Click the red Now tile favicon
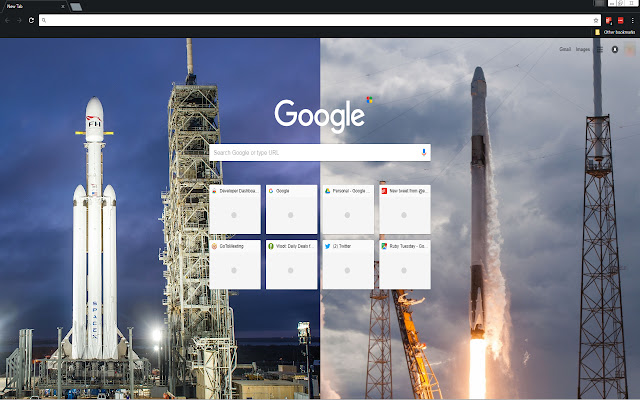This screenshot has height=400, width=640. (384, 191)
